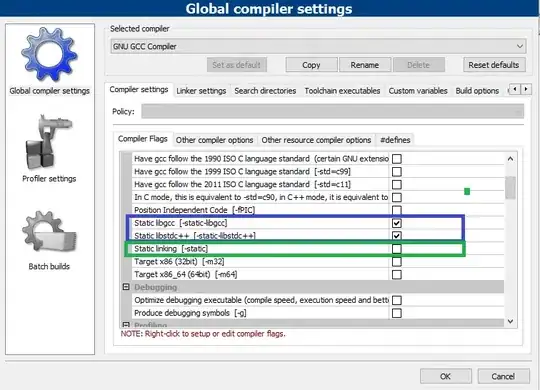Switch to the Compiler settings tab
This screenshot has height=390, width=540.
point(139,90)
